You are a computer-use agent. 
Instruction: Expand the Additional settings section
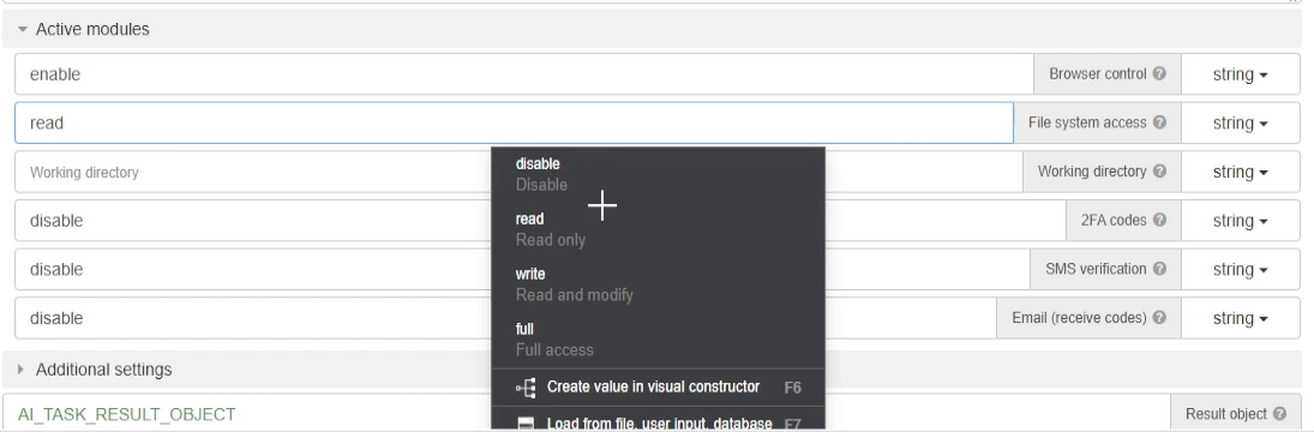23,370
